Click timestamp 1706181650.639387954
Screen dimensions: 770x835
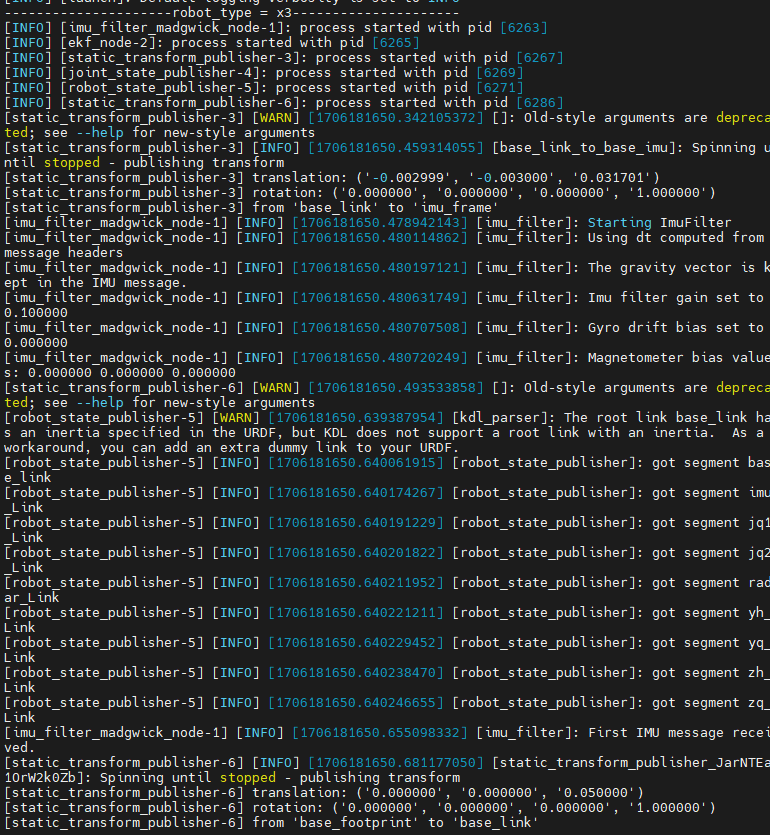coord(356,418)
